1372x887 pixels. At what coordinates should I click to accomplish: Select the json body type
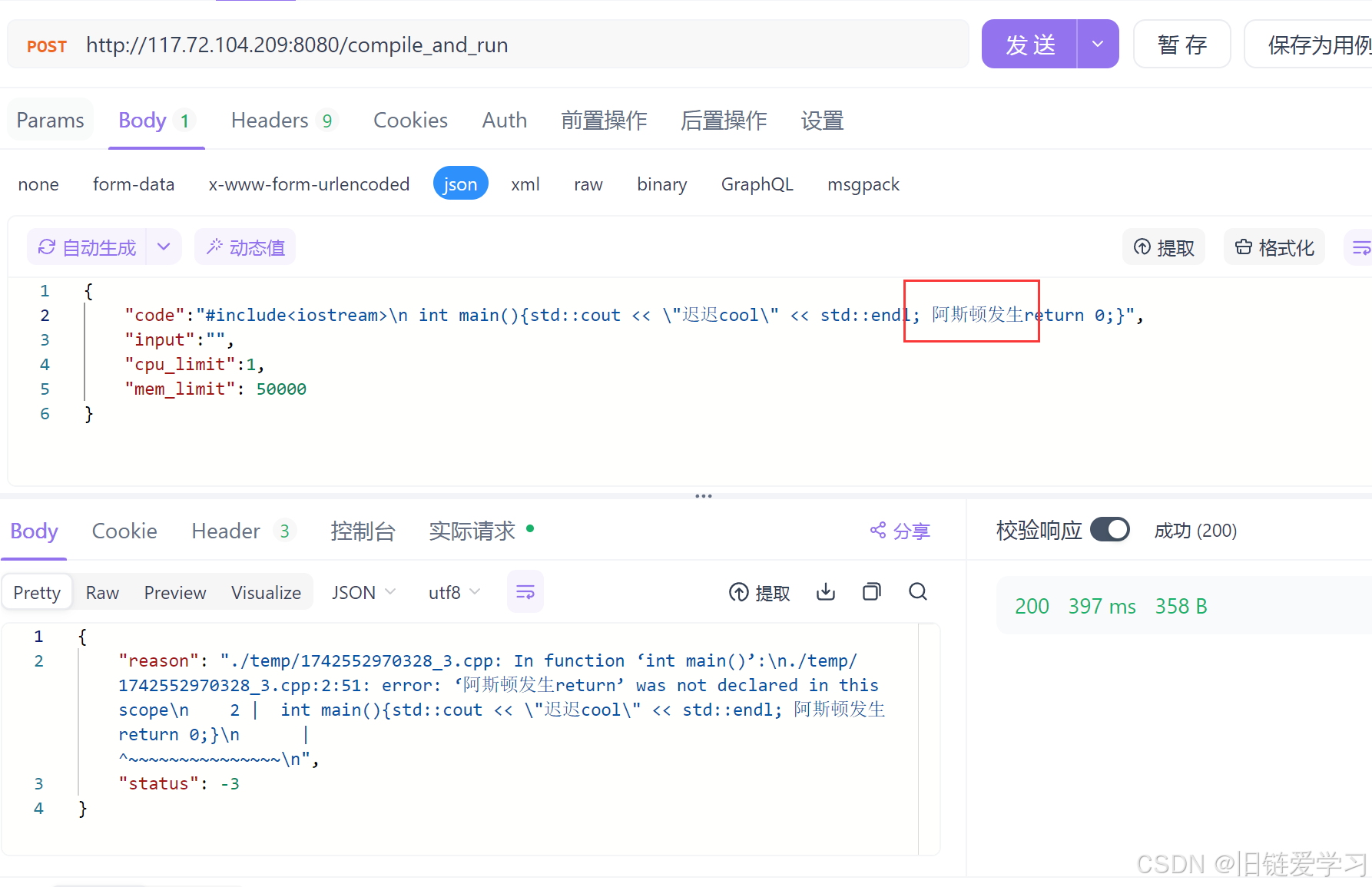pos(460,184)
